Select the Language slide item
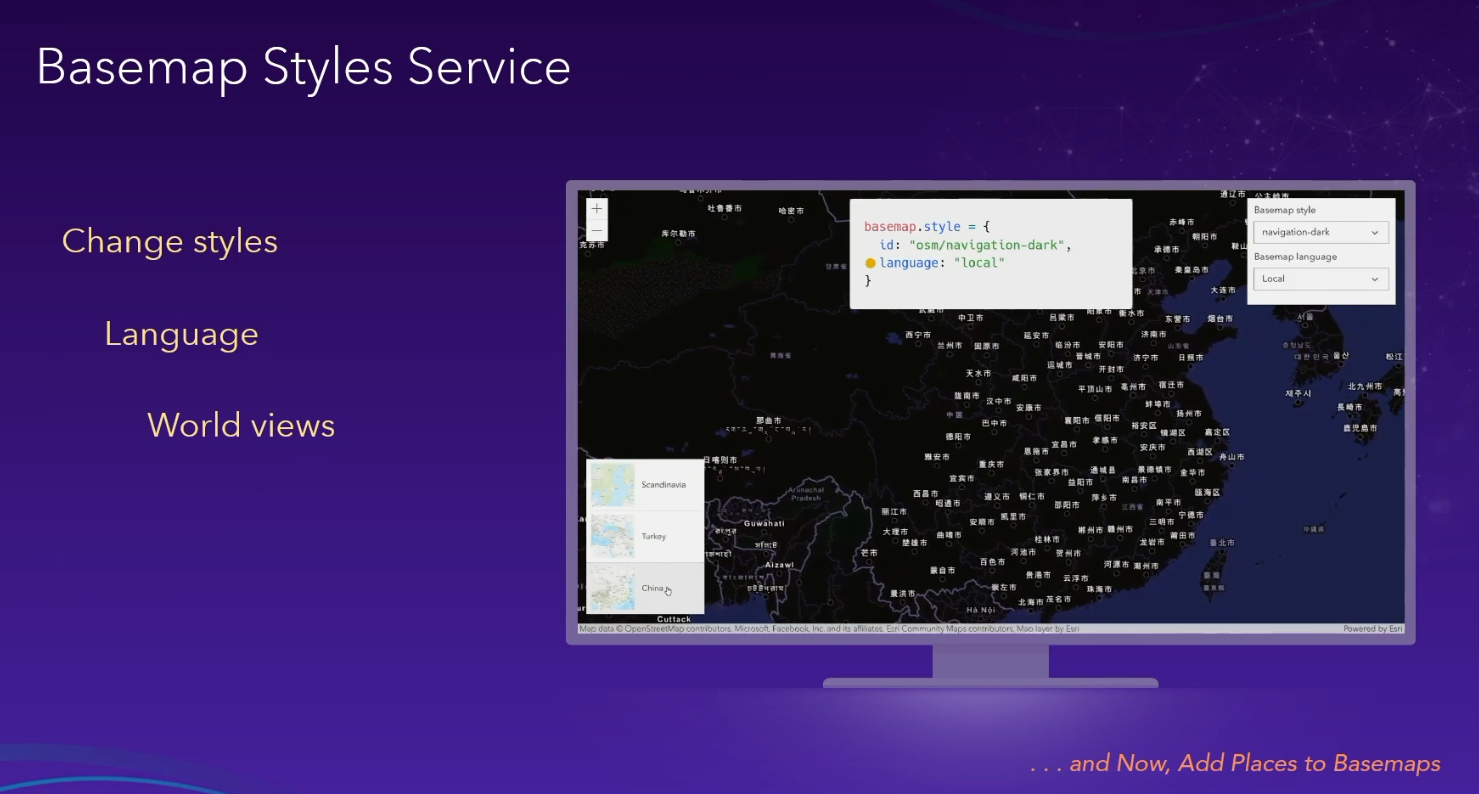The height and width of the screenshot is (794, 1479). pos(181,333)
